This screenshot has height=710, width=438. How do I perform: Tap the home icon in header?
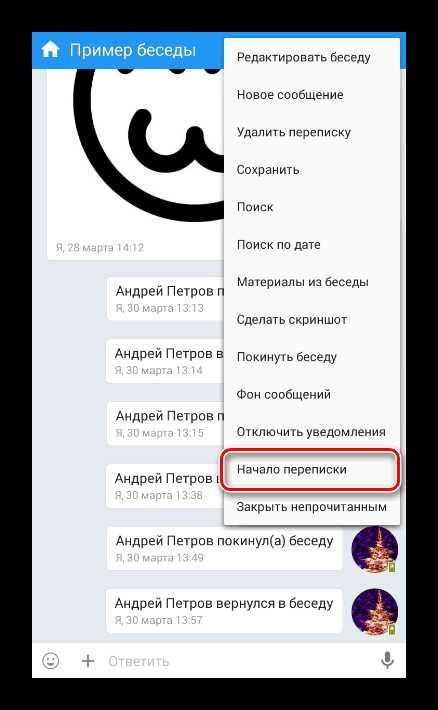(x=50, y=49)
